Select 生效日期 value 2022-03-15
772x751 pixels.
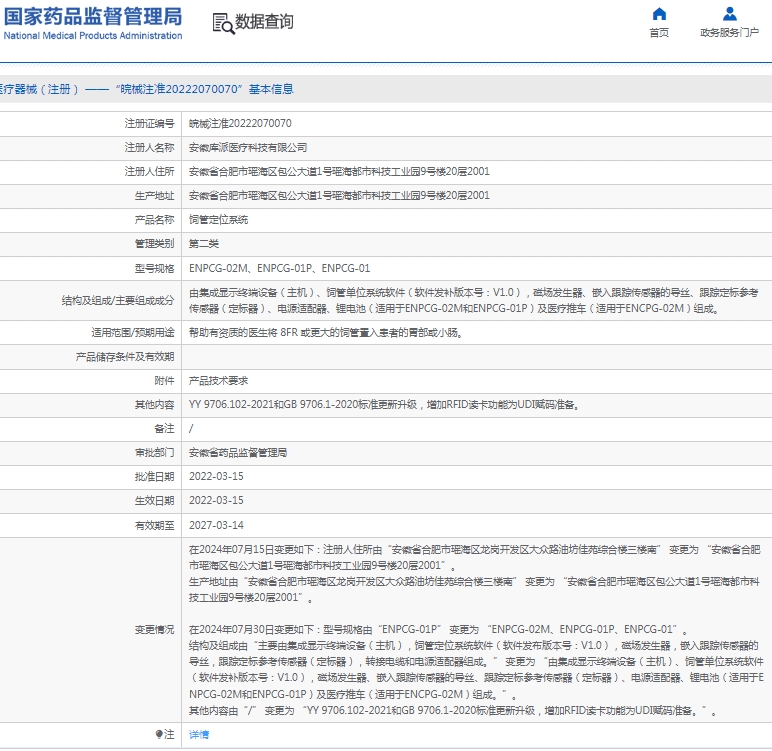(216, 500)
